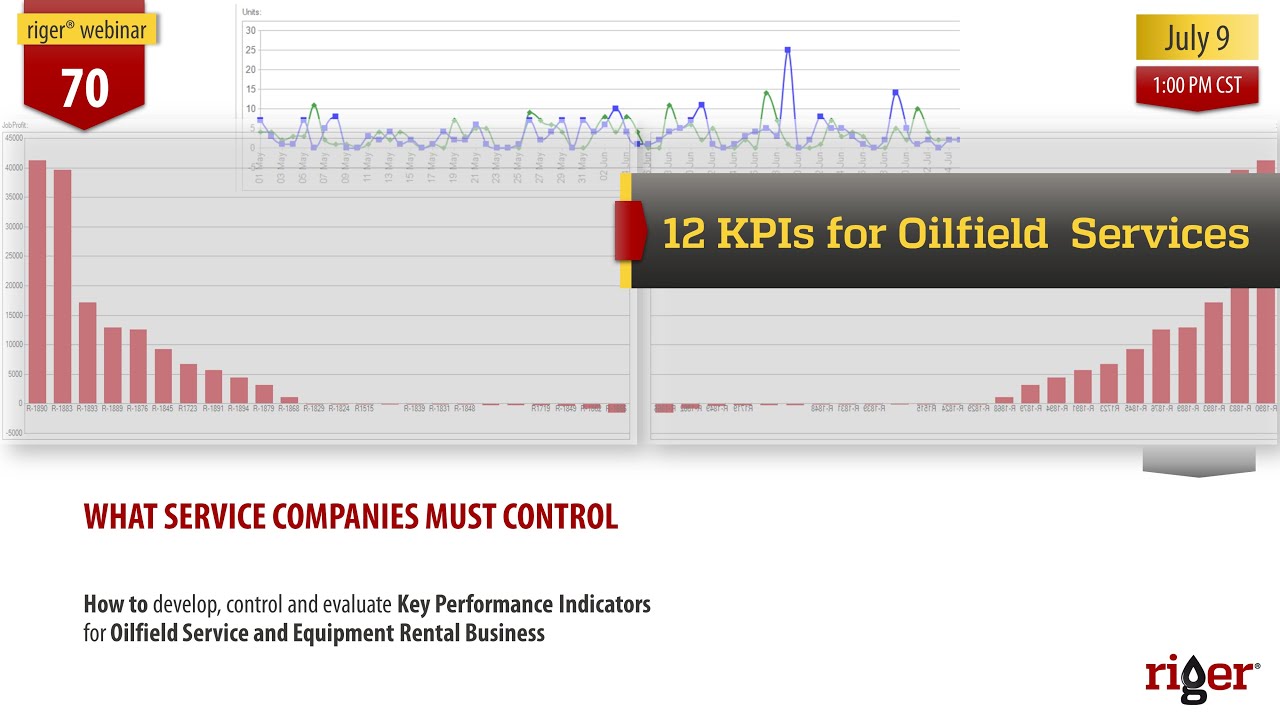This screenshot has width=1280, height=720.
Task: Click the R-1889 bar in left chart
Action: pos(112,365)
